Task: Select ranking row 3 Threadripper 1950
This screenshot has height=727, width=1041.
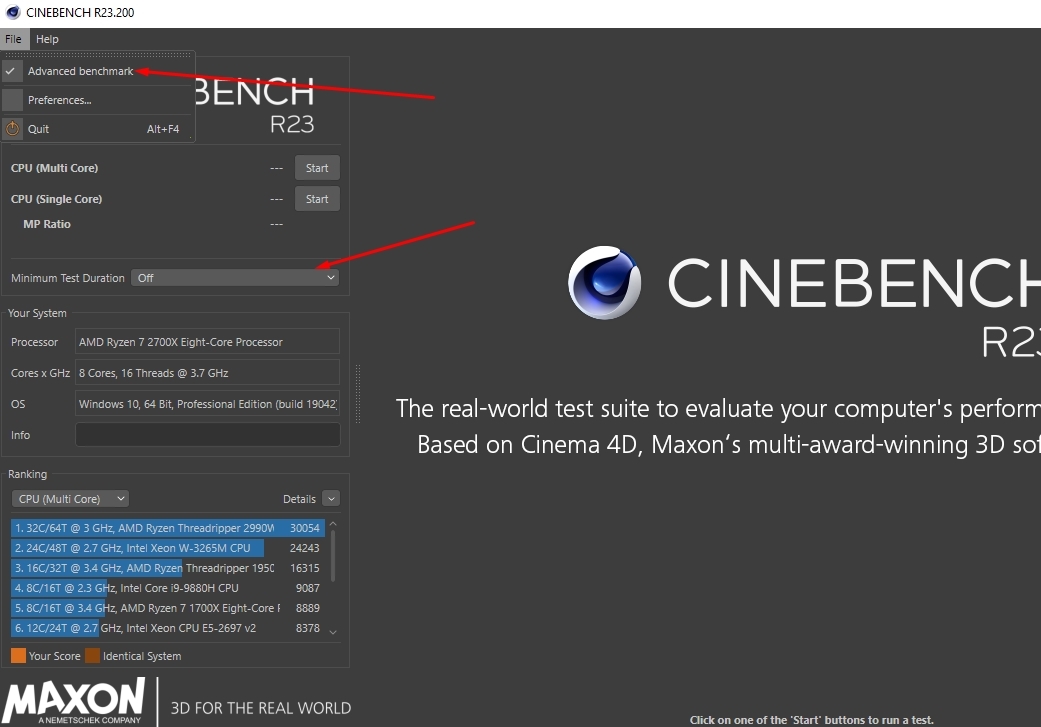Action: (x=167, y=568)
